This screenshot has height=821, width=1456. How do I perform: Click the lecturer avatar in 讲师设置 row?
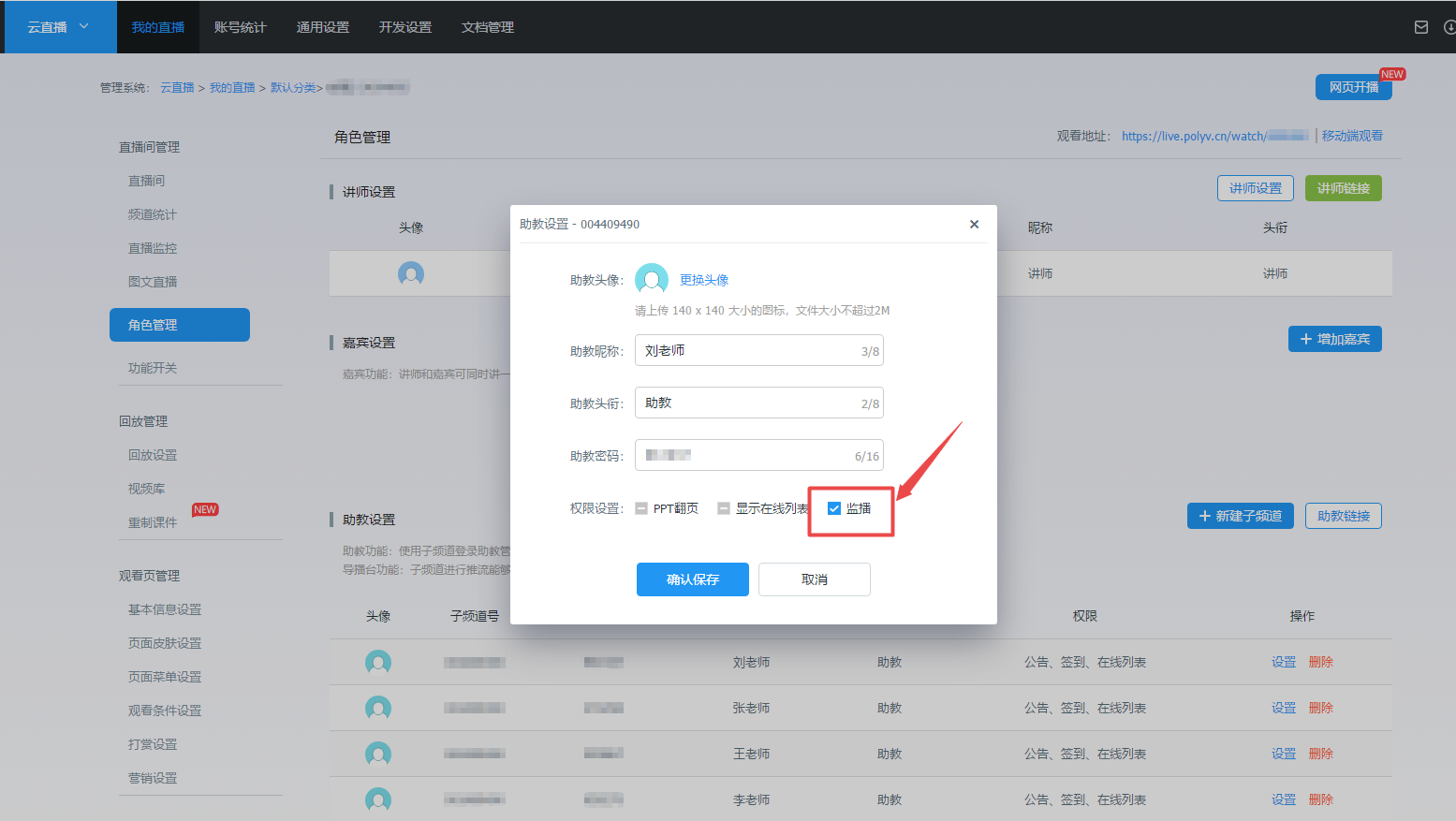[x=411, y=273]
